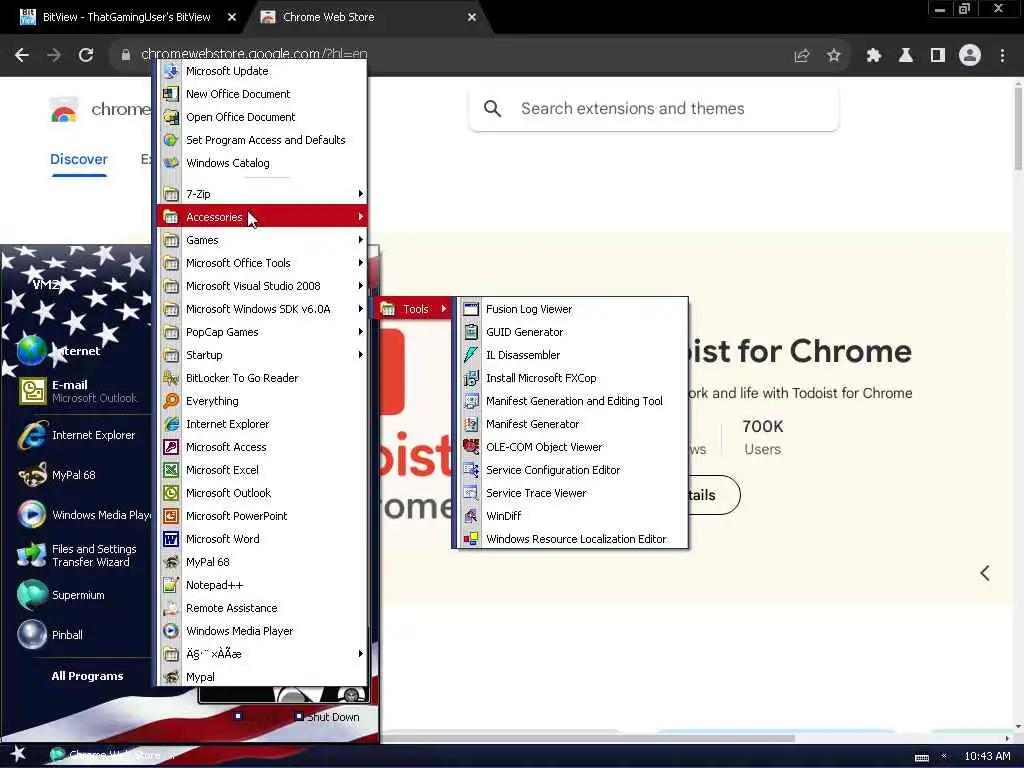This screenshot has height=768, width=1024.
Task: Bookmark the page with the star icon
Action: (x=834, y=56)
